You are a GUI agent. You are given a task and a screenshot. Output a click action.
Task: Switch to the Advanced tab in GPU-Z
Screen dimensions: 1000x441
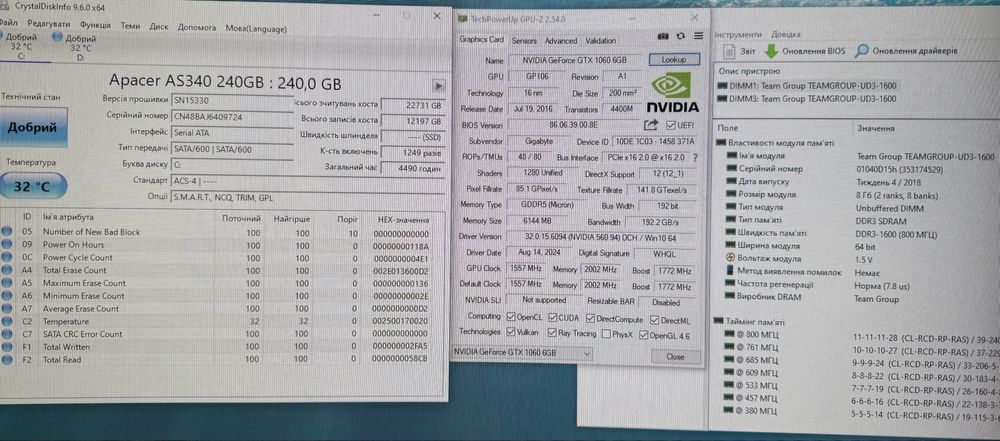561,41
